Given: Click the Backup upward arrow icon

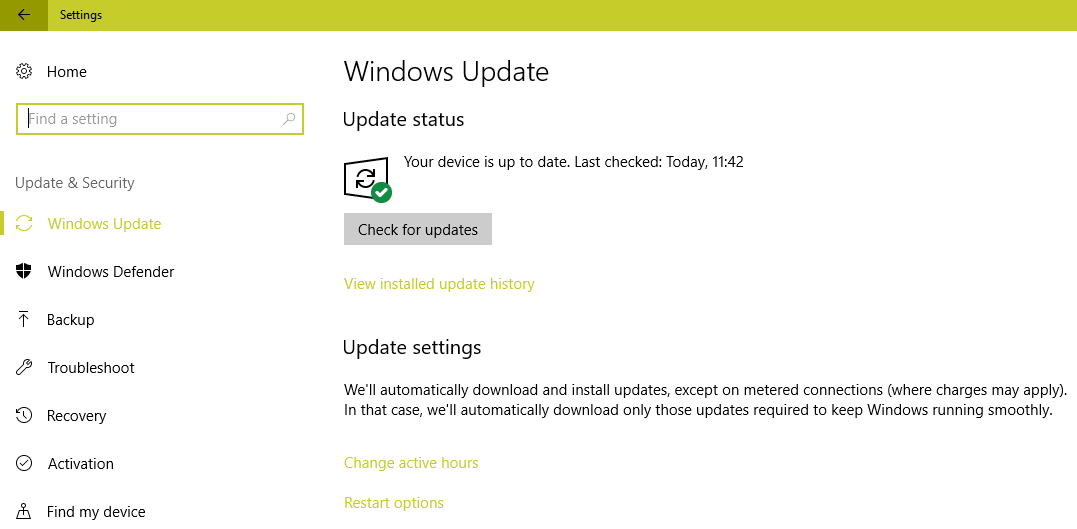Looking at the screenshot, I should pyautogui.click(x=24, y=320).
